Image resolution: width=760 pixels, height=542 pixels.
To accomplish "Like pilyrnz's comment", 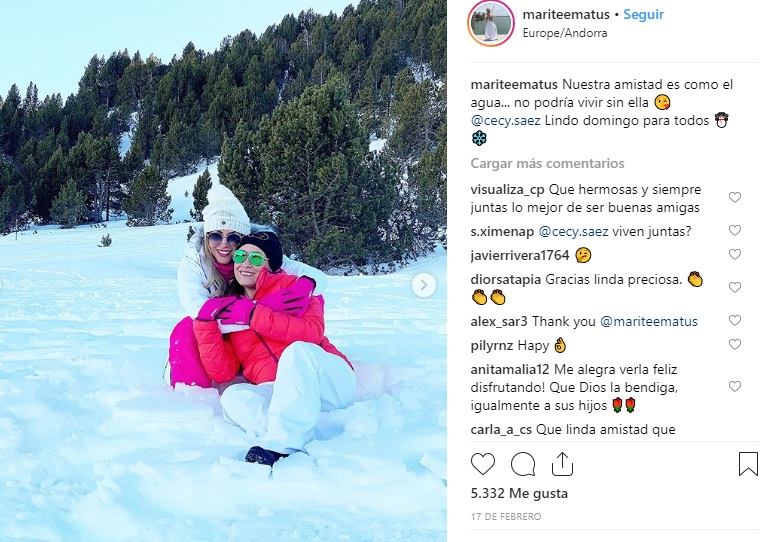I will pos(735,345).
